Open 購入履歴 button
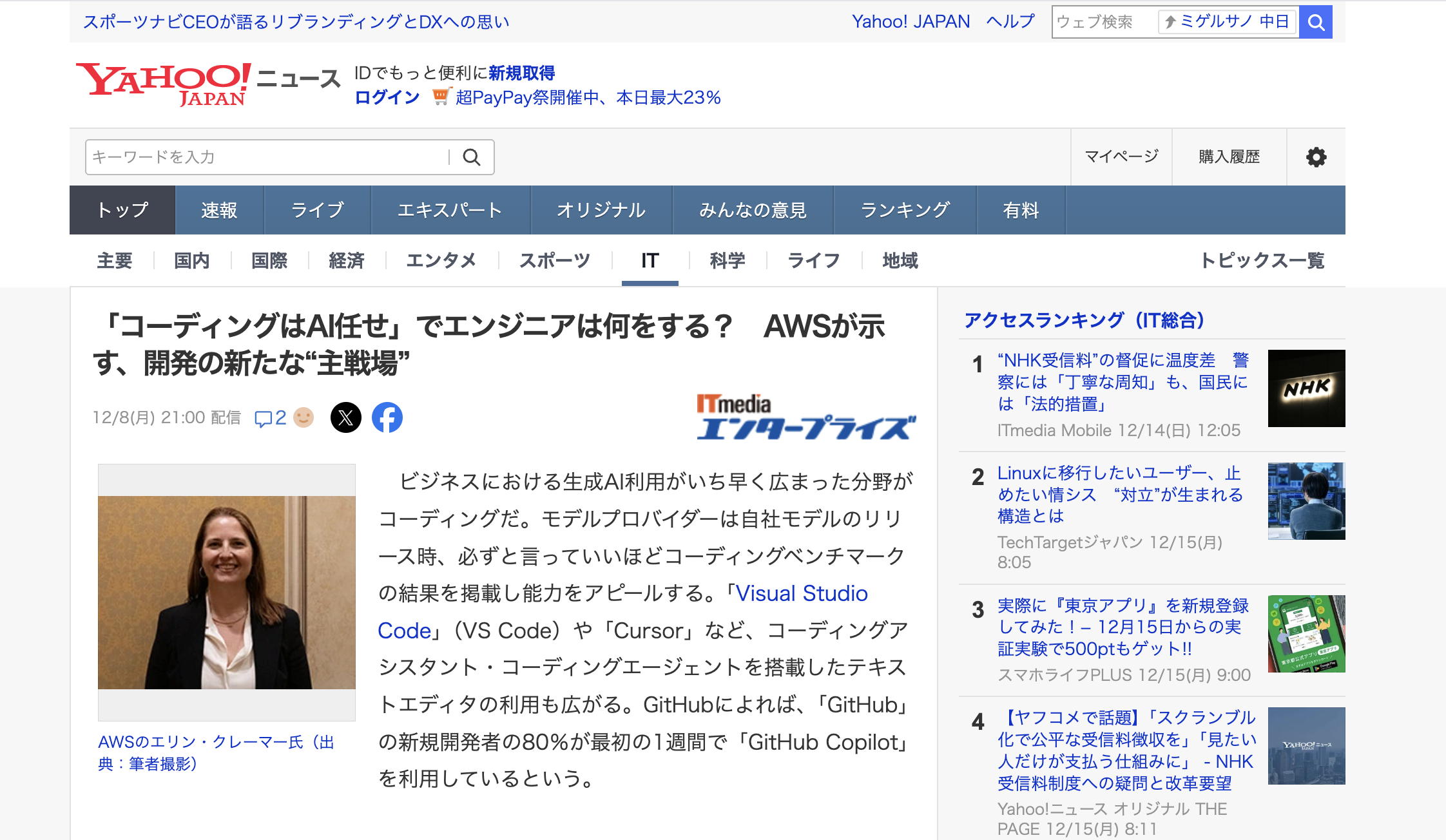This screenshot has width=1446, height=840. pyautogui.click(x=1229, y=157)
